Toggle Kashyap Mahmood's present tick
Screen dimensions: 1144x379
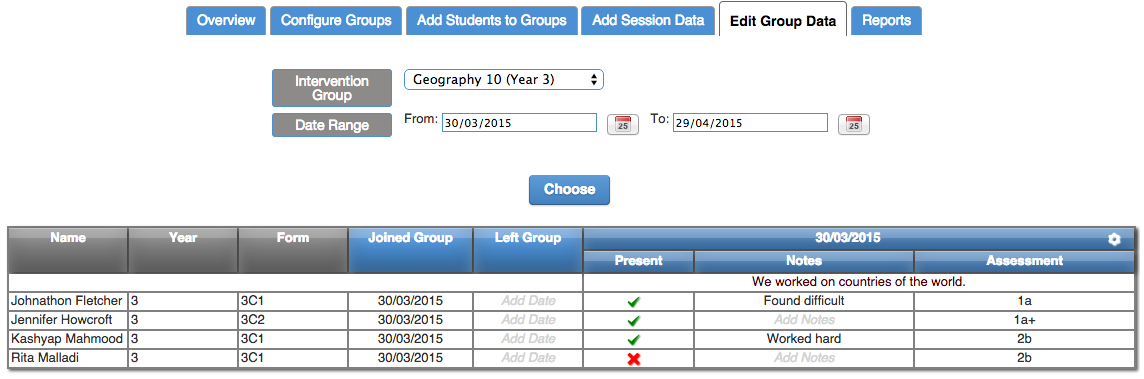(634, 340)
